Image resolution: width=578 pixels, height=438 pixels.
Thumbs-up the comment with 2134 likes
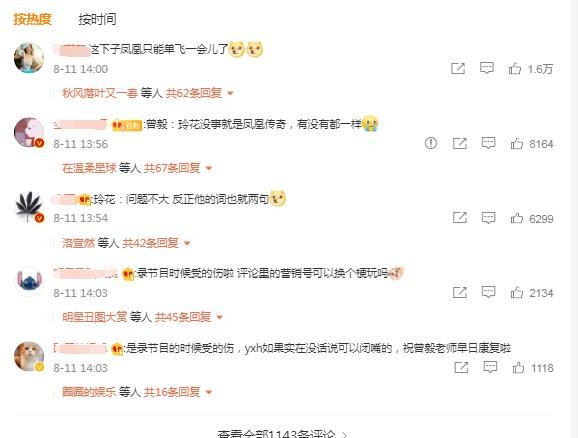[517, 292]
